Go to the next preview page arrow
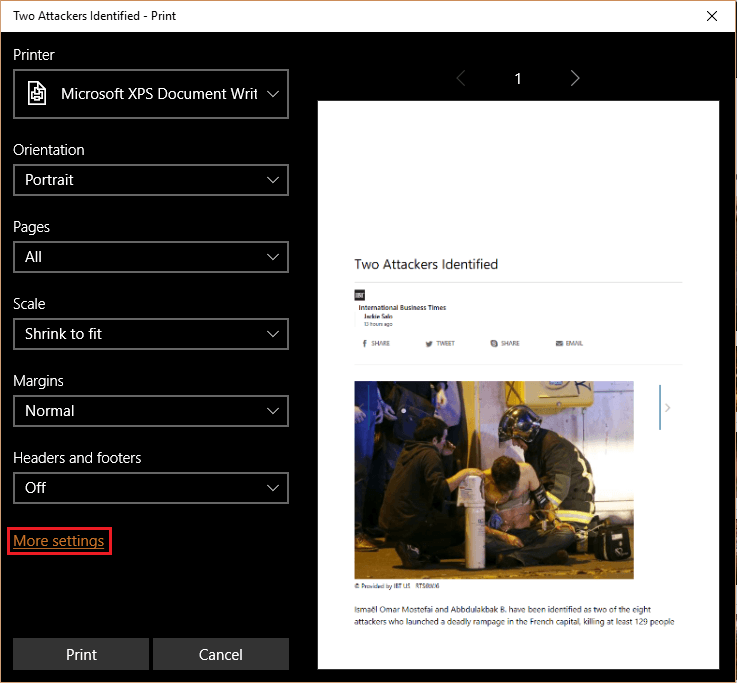Screen dimensions: 737x685 point(574,78)
